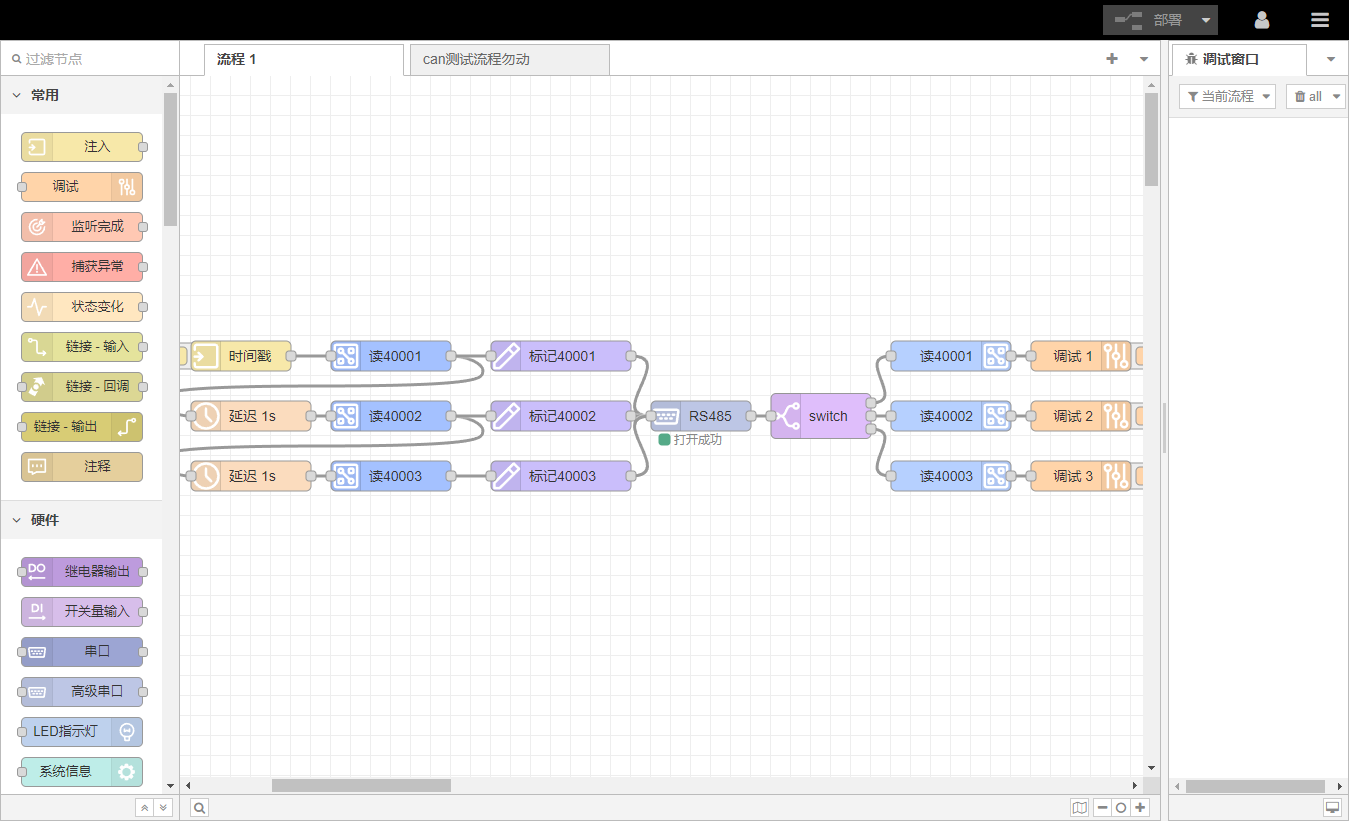Click the search flows magnifier icon
The height and width of the screenshot is (821, 1349).
click(199, 808)
